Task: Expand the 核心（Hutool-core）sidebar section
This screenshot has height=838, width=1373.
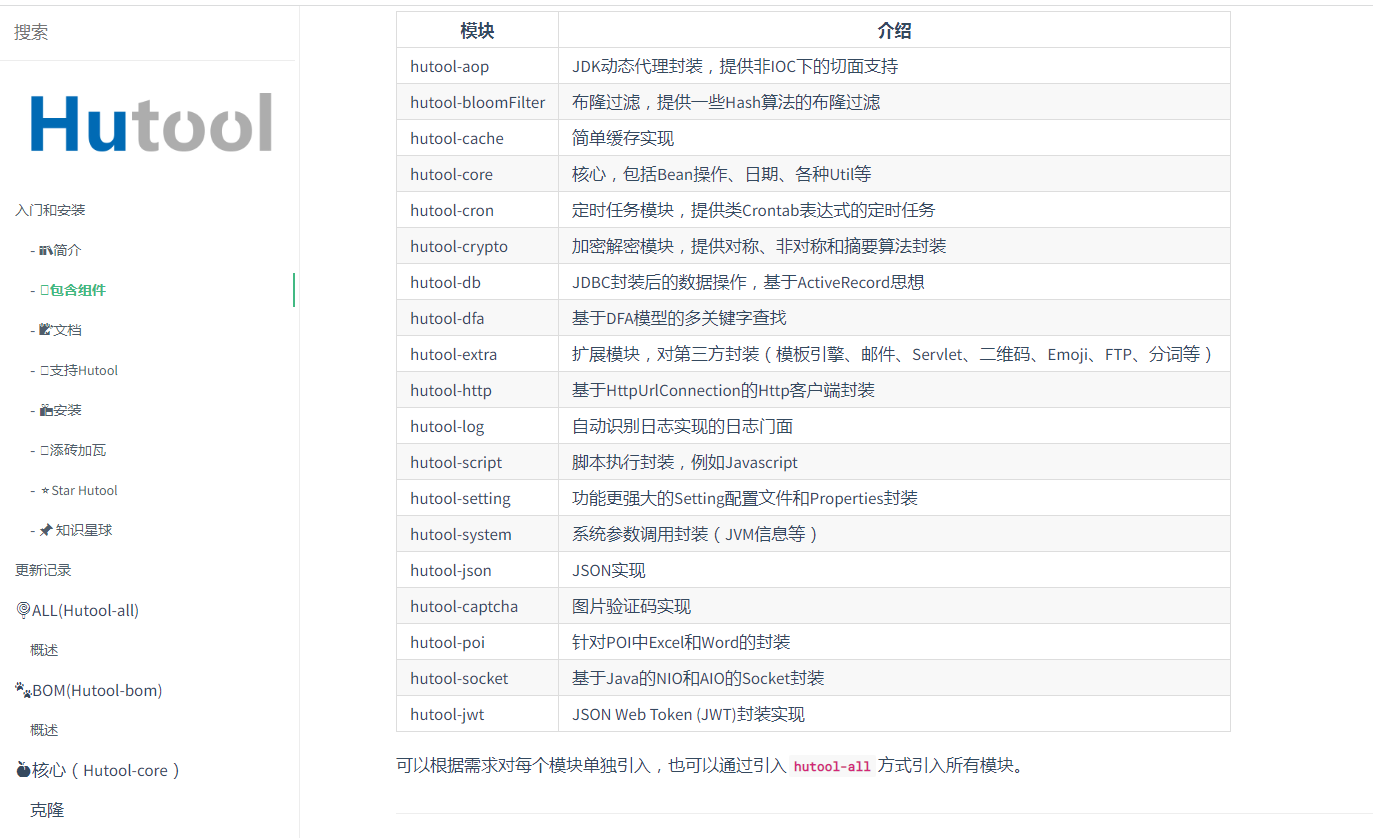Action: pyautogui.click(x=98, y=770)
